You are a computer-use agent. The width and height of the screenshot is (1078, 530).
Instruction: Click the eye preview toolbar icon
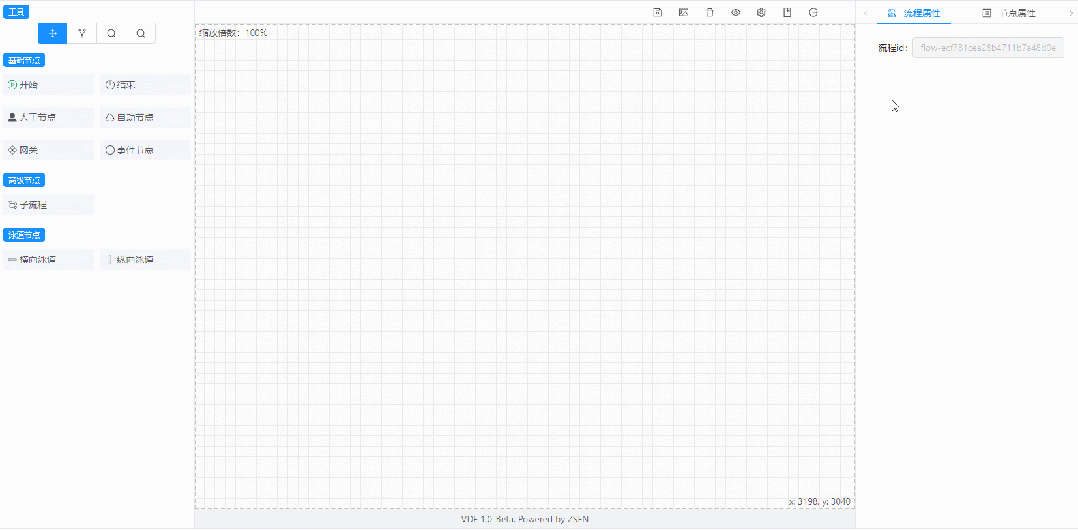(x=736, y=12)
